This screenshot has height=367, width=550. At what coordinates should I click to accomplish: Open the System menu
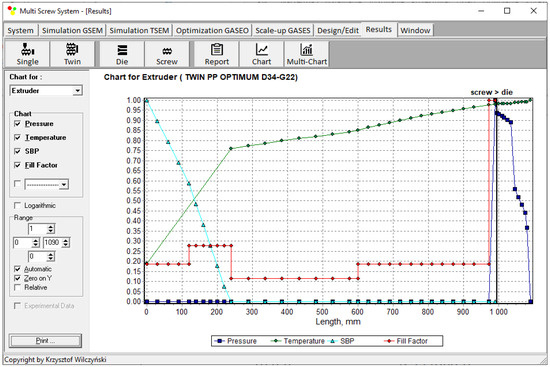coord(20,31)
